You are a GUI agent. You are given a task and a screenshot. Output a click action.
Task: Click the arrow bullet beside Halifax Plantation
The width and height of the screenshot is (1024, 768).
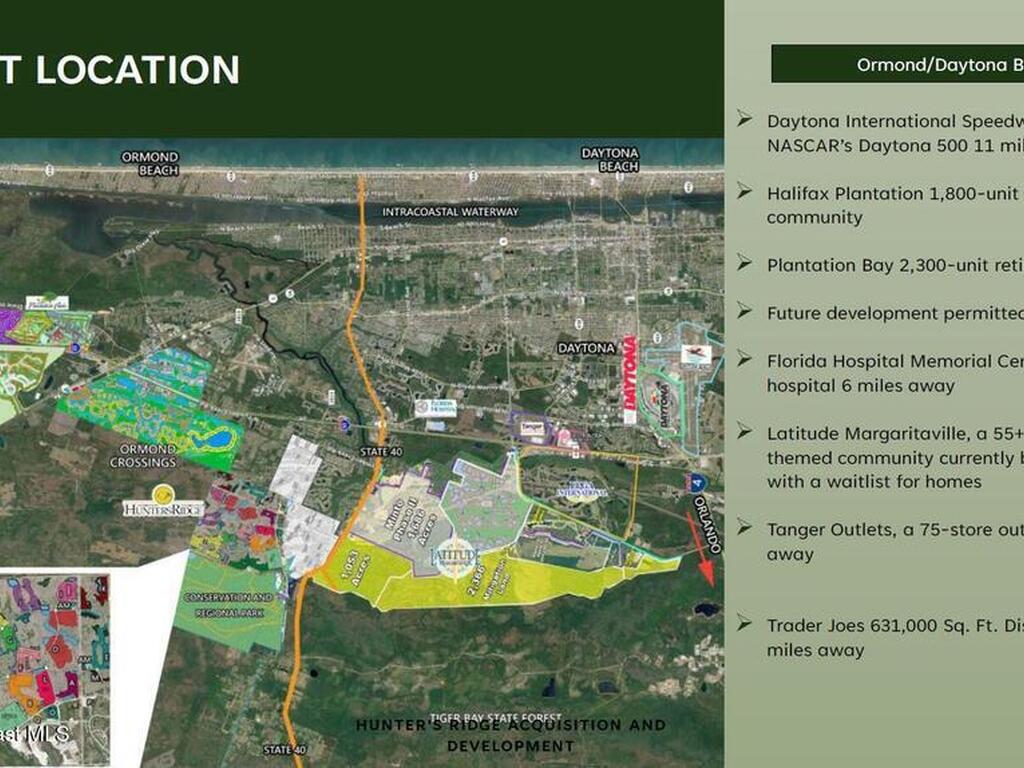coord(745,190)
